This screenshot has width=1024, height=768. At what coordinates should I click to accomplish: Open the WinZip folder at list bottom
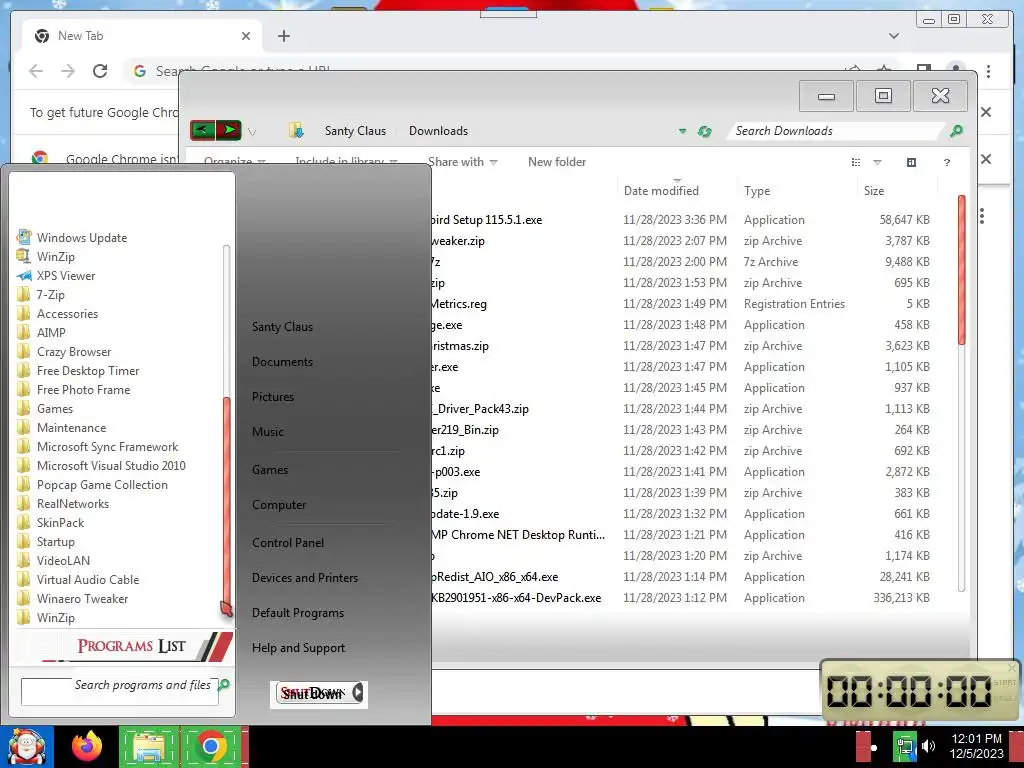pos(46,617)
